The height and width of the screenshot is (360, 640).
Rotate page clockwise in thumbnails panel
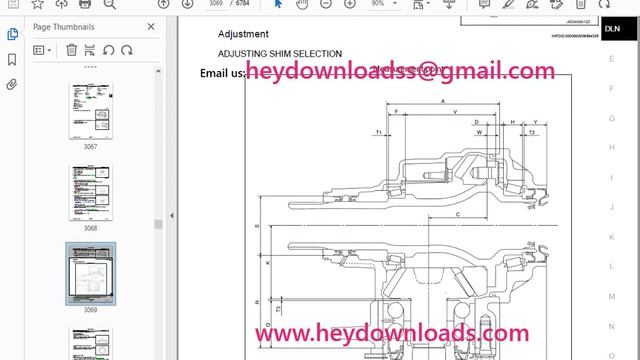point(127,50)
